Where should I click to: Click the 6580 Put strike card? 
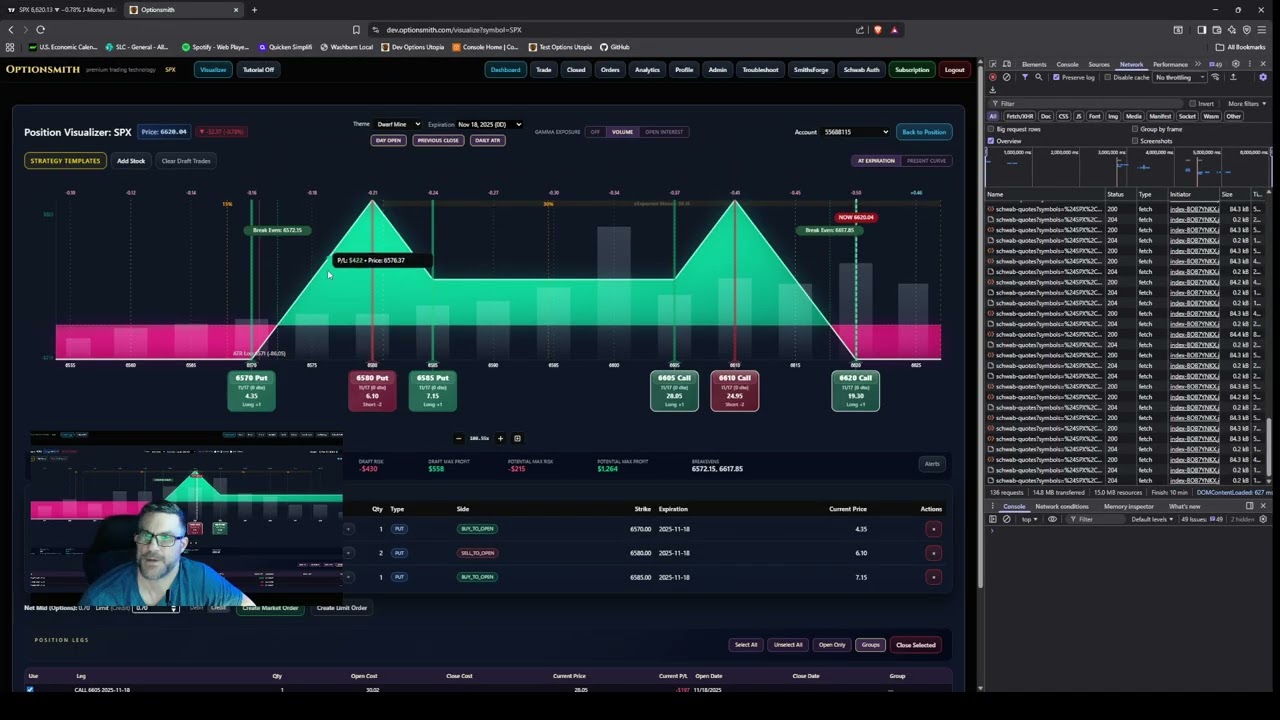tap(372, 391)
